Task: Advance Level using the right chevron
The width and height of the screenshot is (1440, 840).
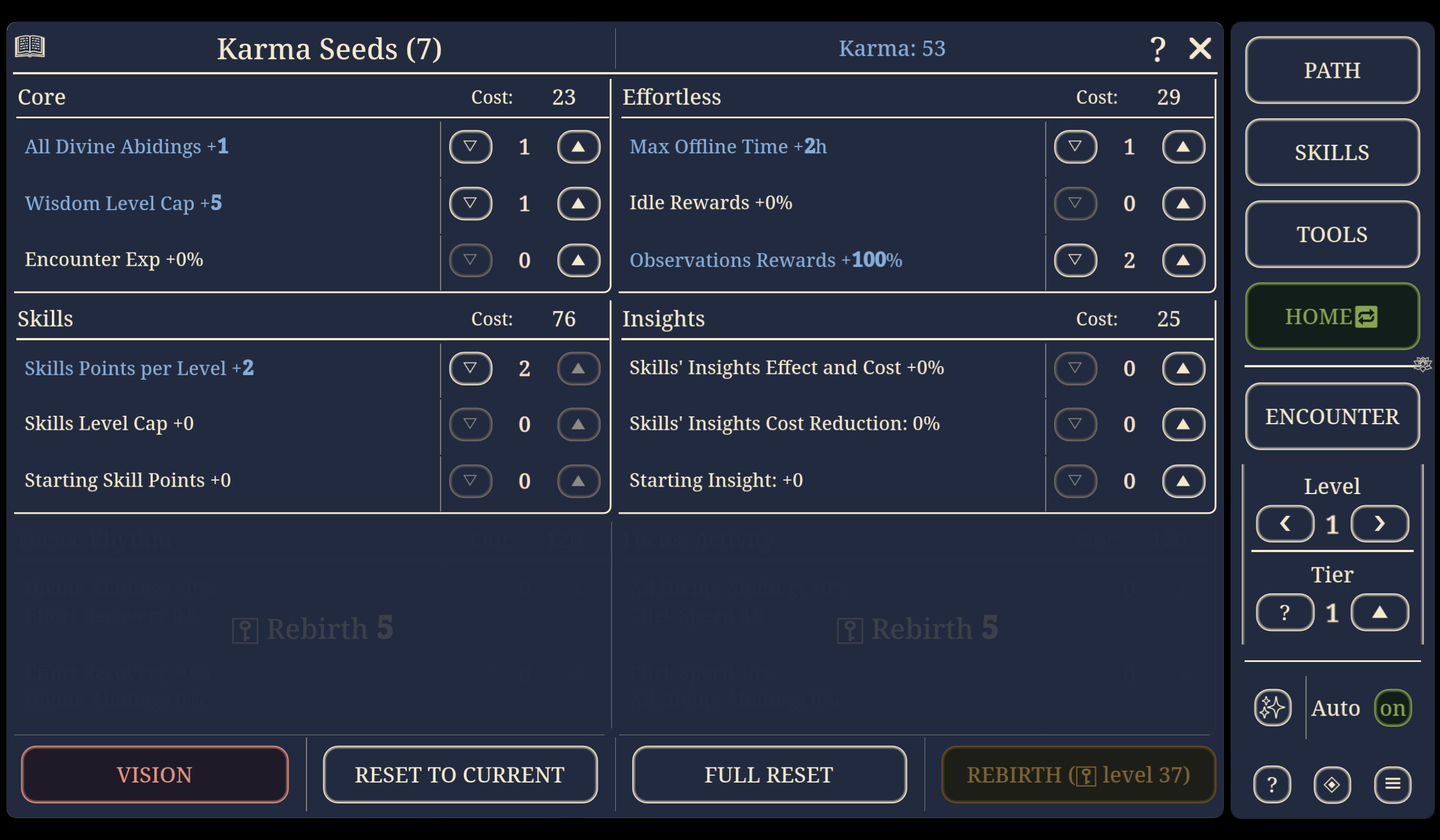Action: [x=1379, y=524]
